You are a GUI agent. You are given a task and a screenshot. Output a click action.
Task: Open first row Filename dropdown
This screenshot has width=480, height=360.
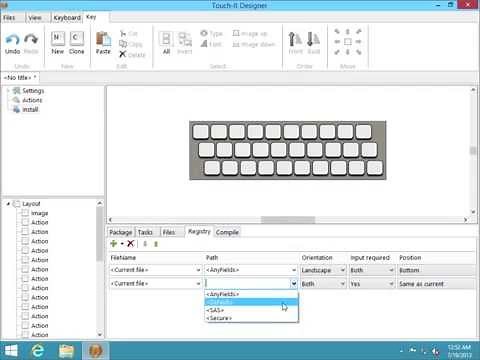click(x=198, y=270)
